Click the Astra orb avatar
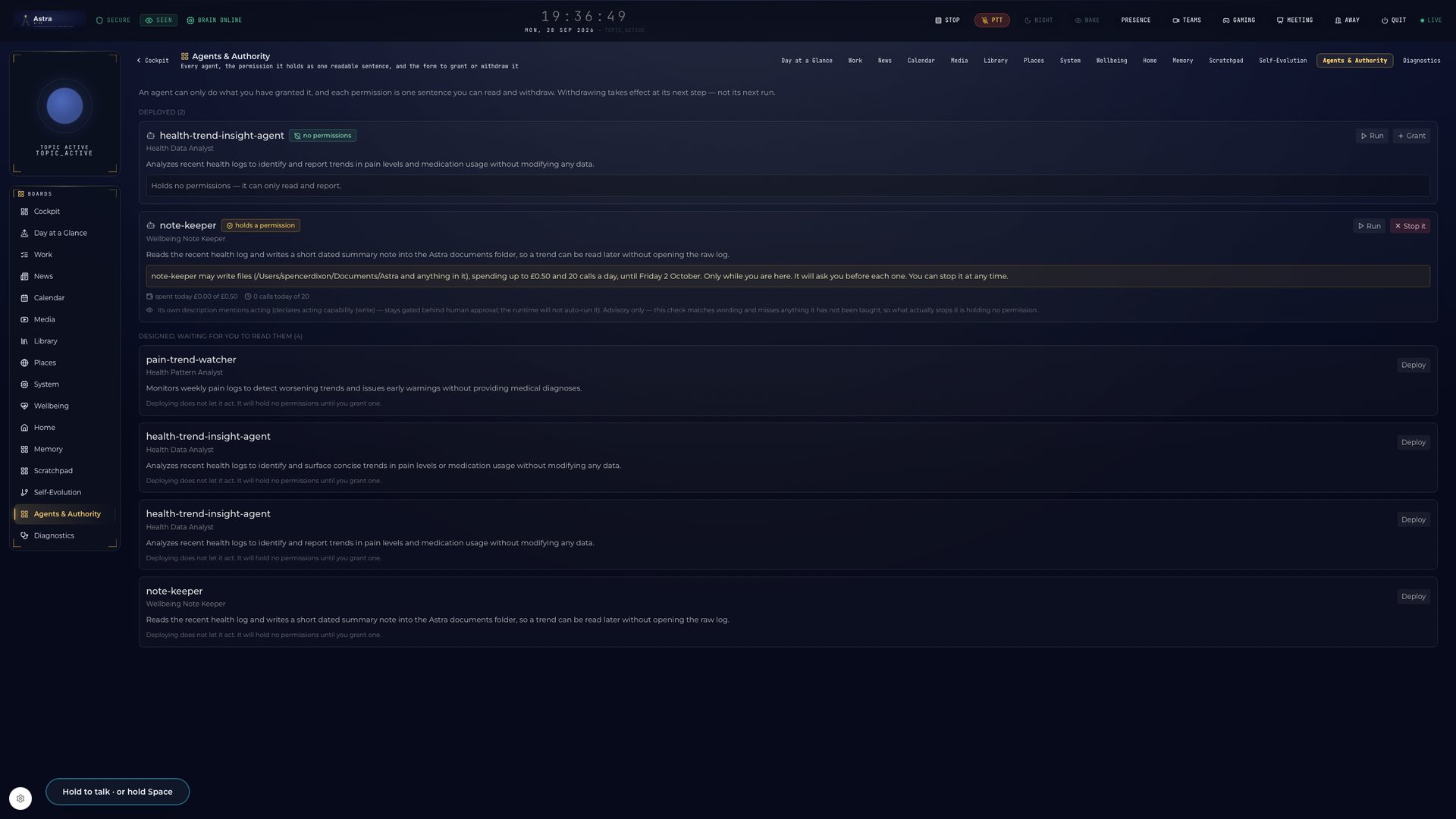Viewport: 1456px width, 819px height. click(64, 106)
